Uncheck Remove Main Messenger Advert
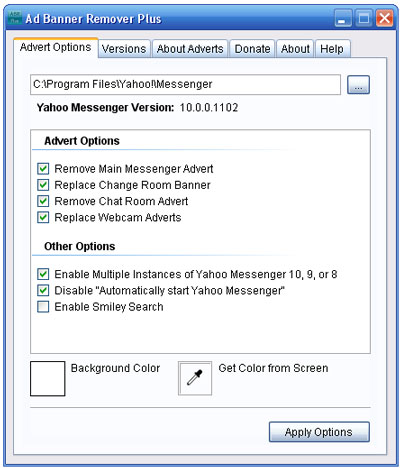400x468 pixels. tap(43, 169)
